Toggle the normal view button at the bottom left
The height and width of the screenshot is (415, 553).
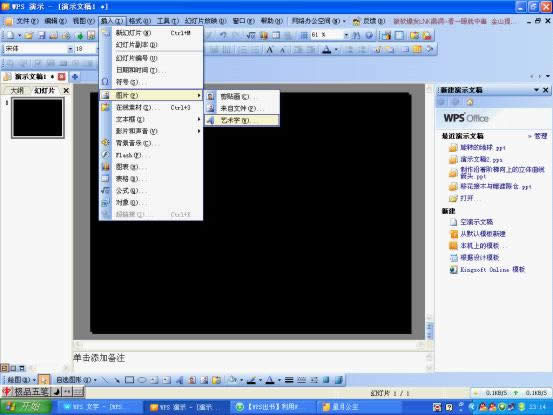pyautogui.click(x=4, y=368)
